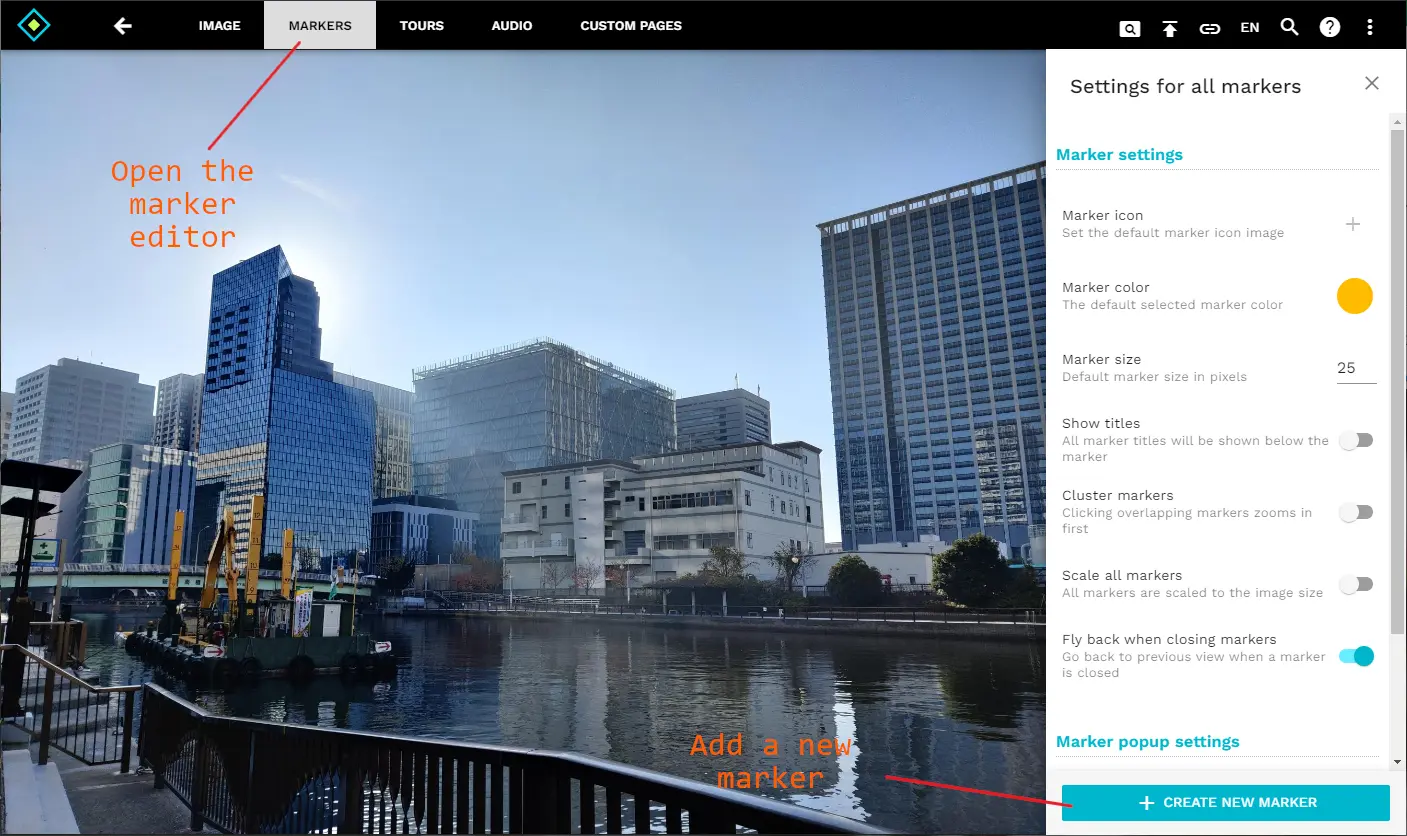Click the yellow Marker color swatch
Screen dimensions: 1407x836
point(1355,296)
